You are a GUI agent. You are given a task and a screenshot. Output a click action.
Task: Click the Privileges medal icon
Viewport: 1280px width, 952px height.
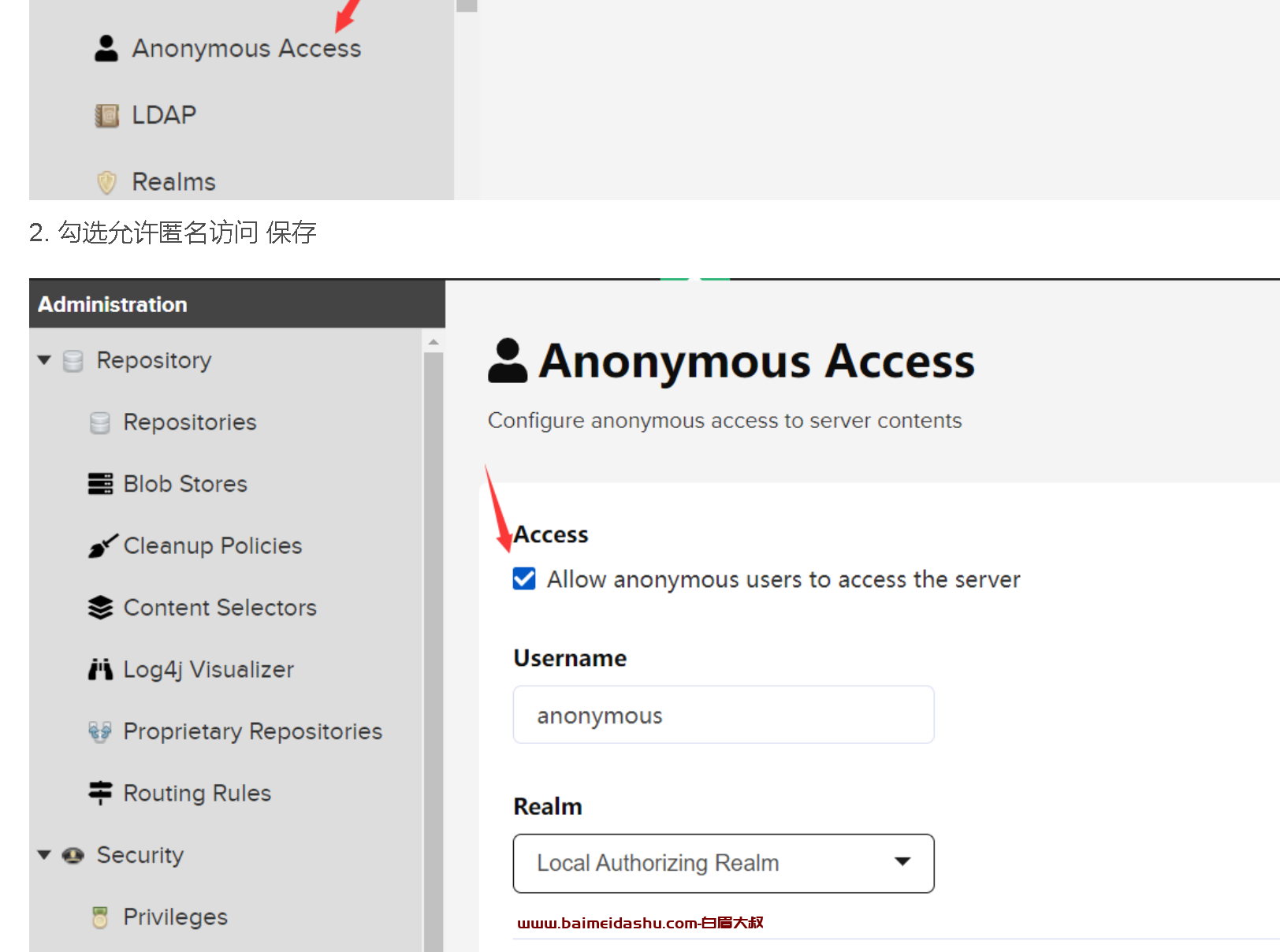point(100,917)
